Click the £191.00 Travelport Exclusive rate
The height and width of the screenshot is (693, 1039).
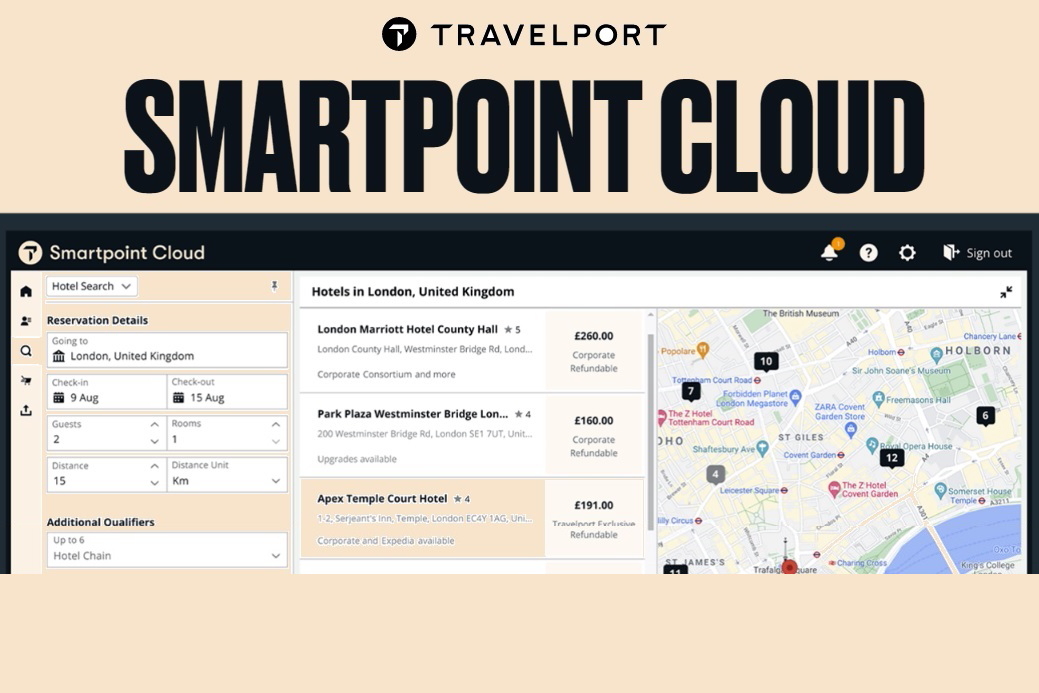pos(594,519)
